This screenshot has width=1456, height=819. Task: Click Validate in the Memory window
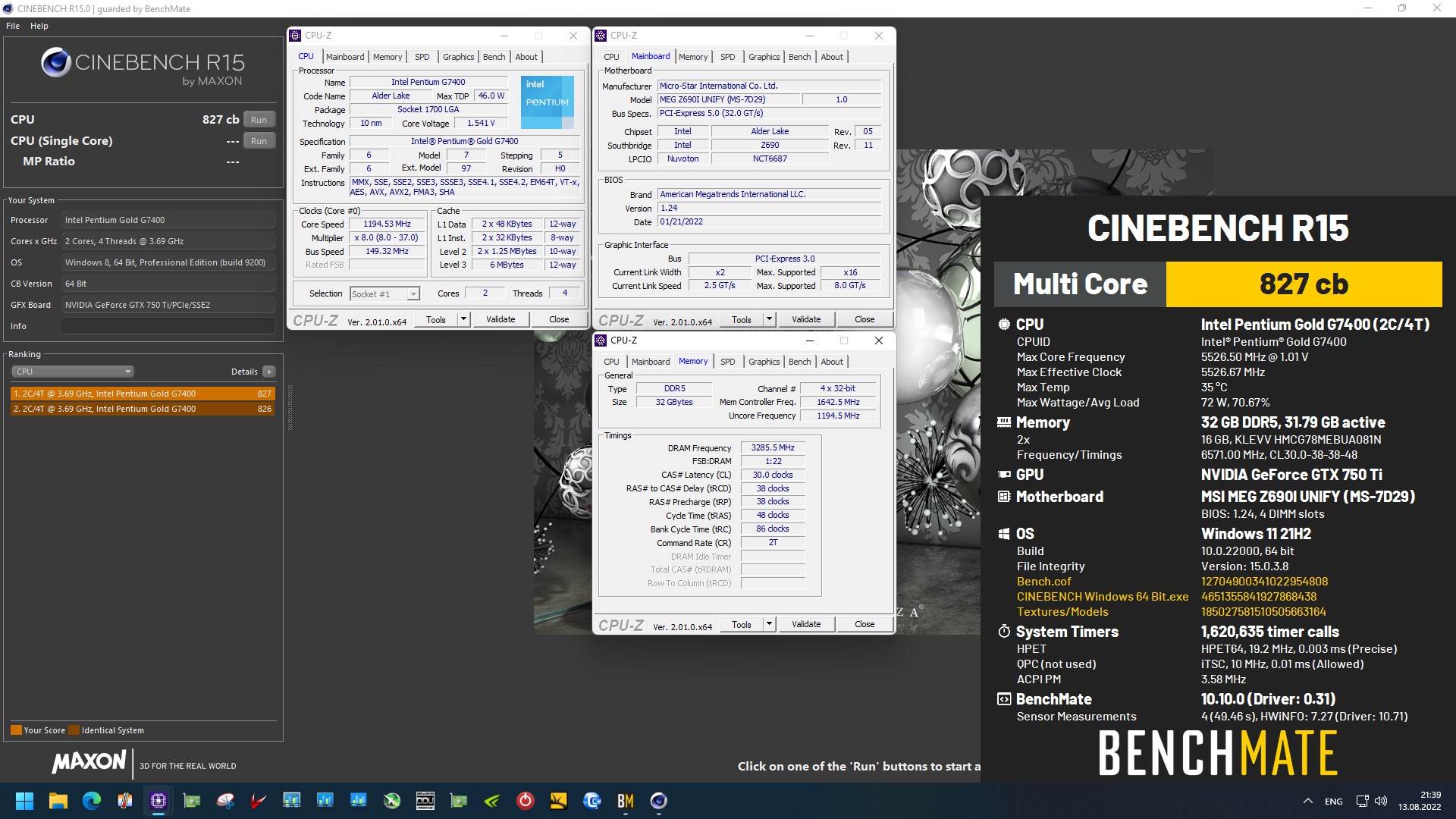coord(806,624)
